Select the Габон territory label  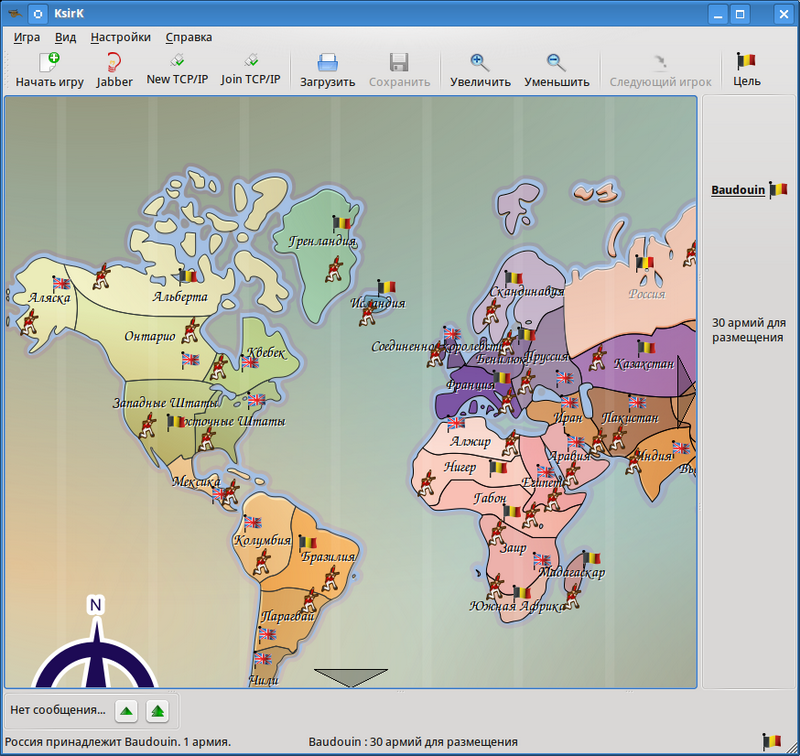[490, 497]
